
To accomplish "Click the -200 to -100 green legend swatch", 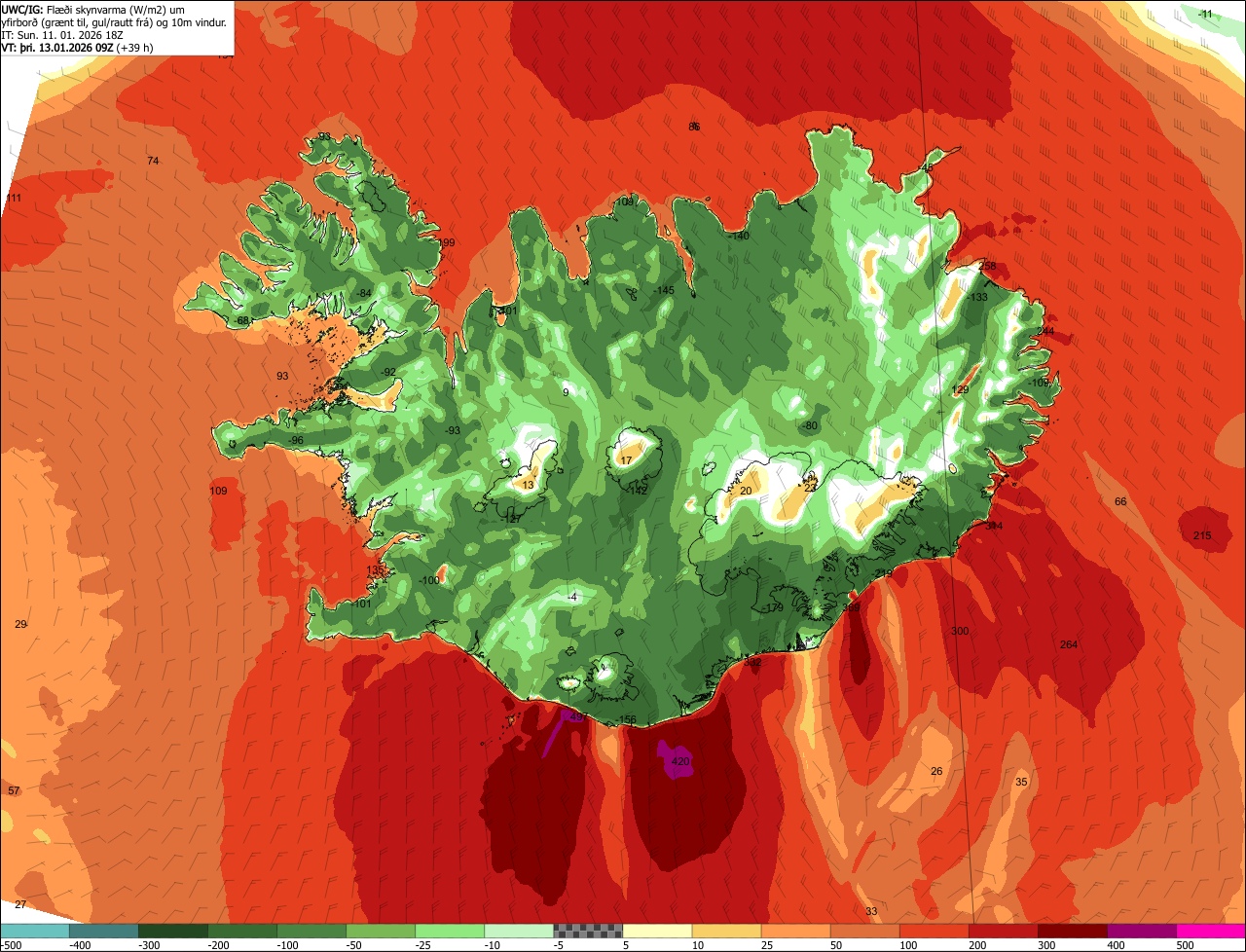I will (x=242, y=931).
